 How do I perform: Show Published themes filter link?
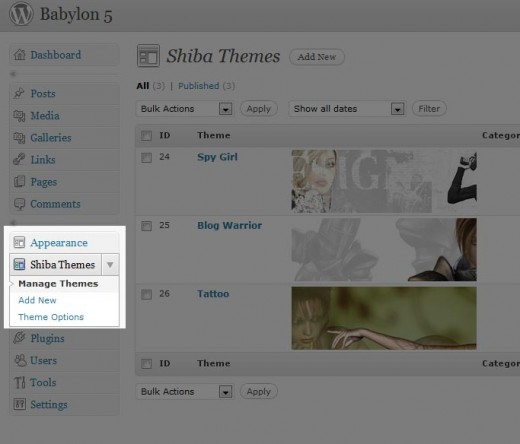(199, 86)
